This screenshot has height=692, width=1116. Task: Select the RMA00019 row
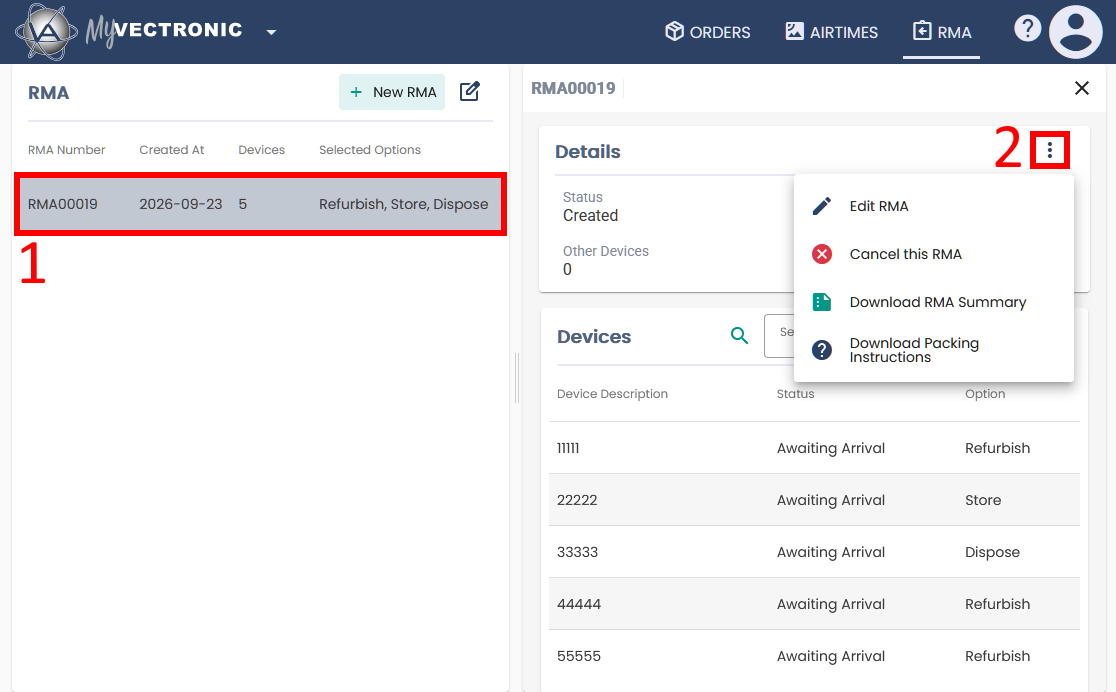[x=260, y=204]
